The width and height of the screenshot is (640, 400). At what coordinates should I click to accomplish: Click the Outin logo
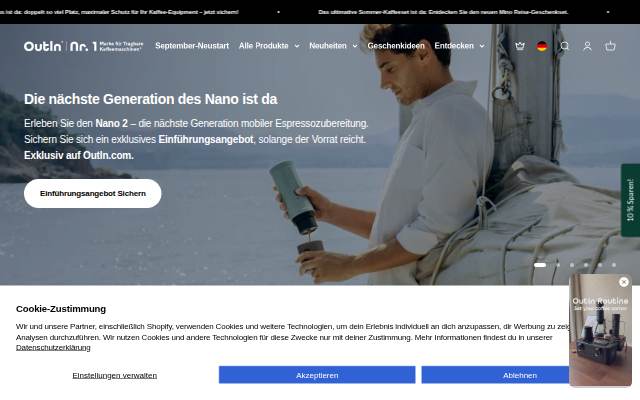pos(43,46)
